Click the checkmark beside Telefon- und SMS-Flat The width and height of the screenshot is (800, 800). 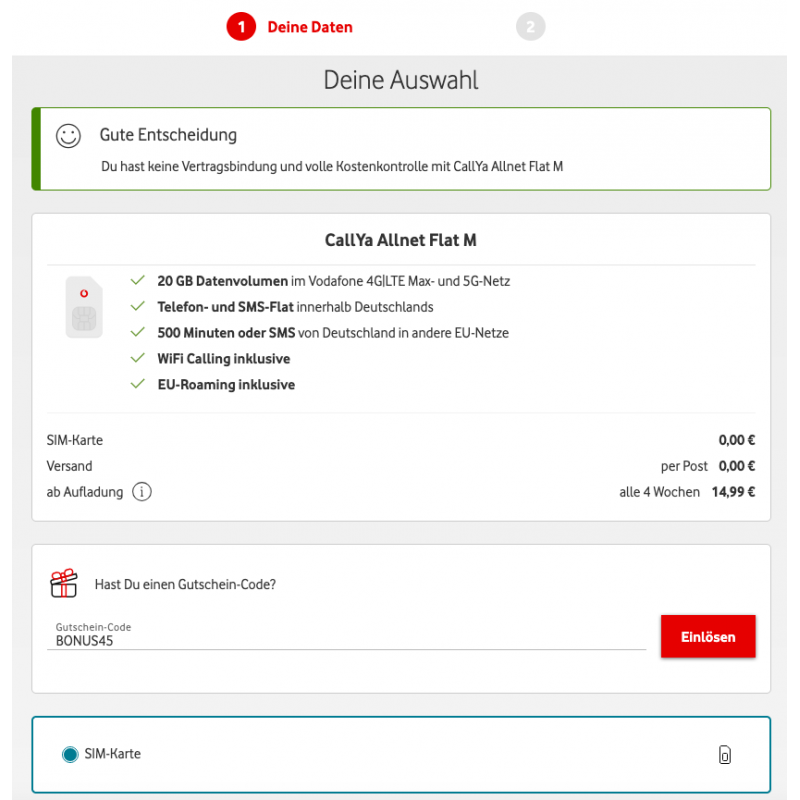click(x=138, y=307)
